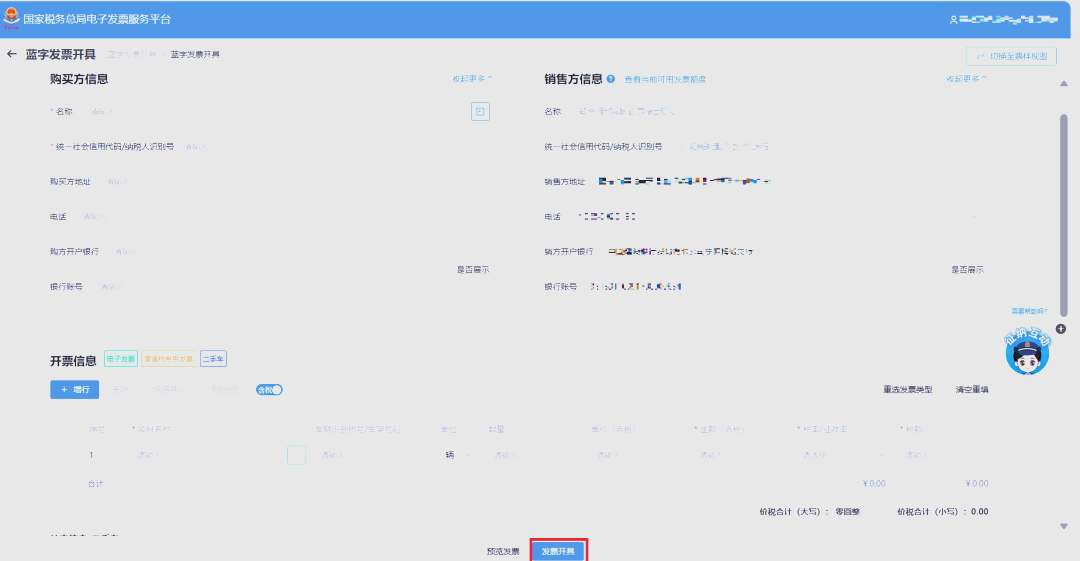
Task: Click the buyer 电话 input field
Action: coord(284,216)
